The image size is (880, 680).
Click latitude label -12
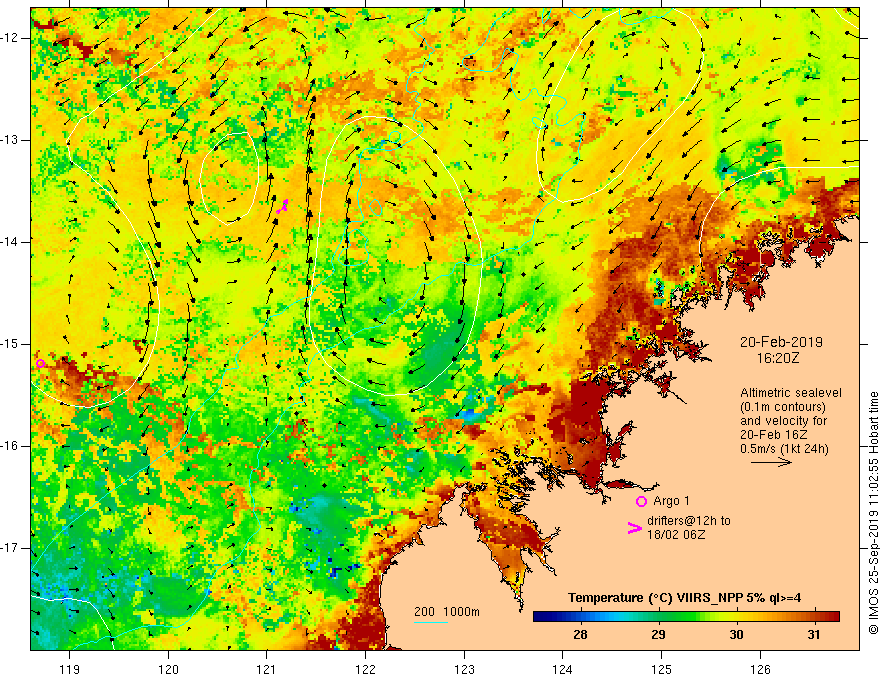[11, 38]
